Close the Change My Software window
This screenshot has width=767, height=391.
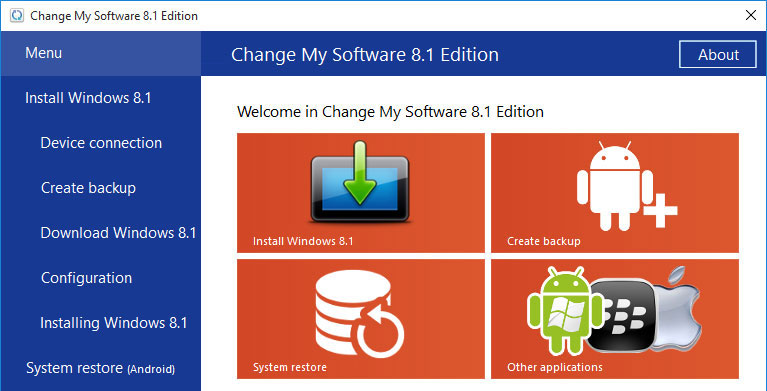pos(751,15)
